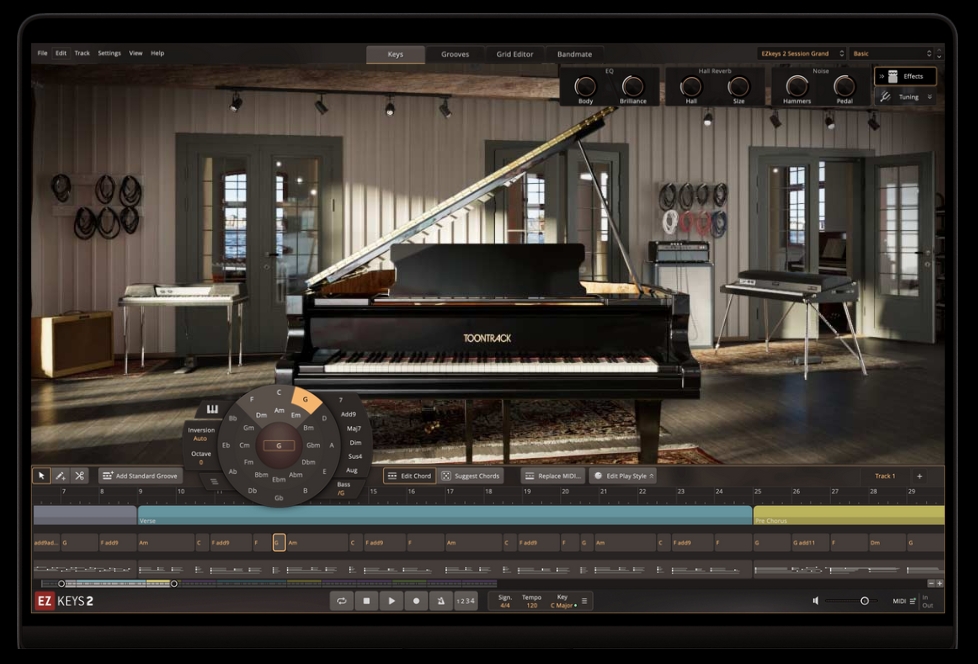Adjust the reverb Size knob
The image size is (978, 664).
738,86
